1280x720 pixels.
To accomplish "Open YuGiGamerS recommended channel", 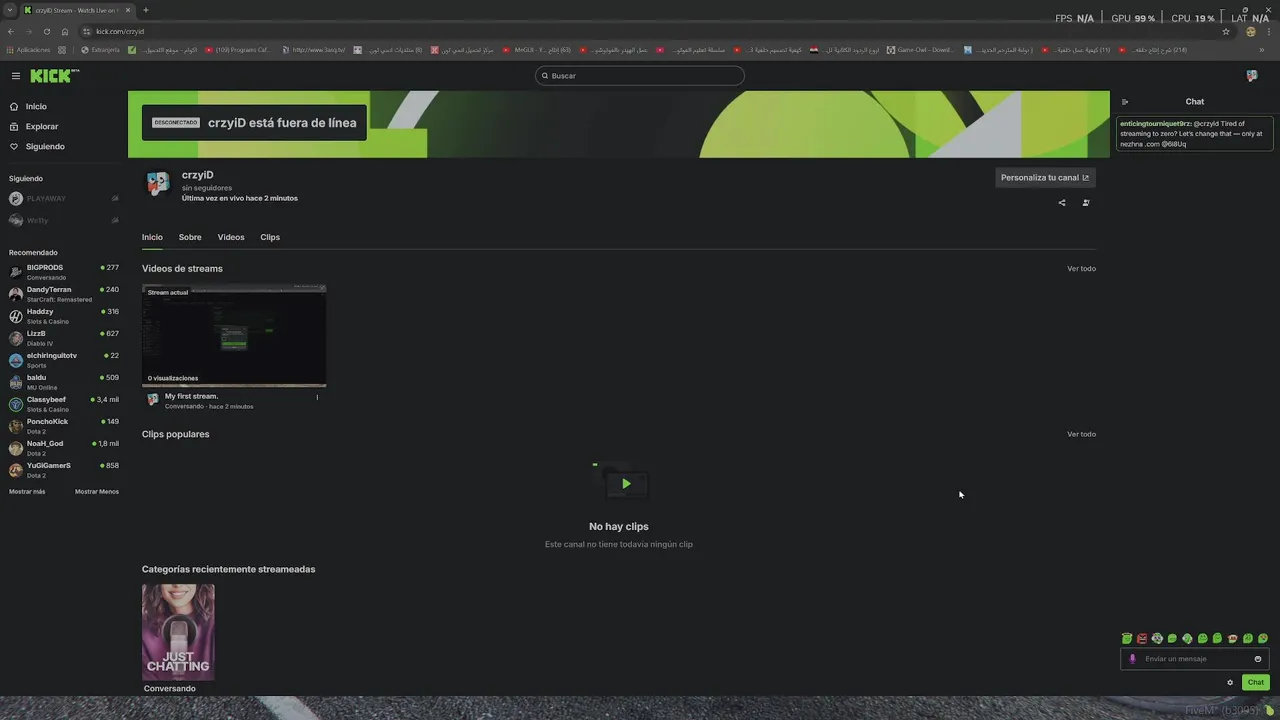I will (x=64, y=470).
